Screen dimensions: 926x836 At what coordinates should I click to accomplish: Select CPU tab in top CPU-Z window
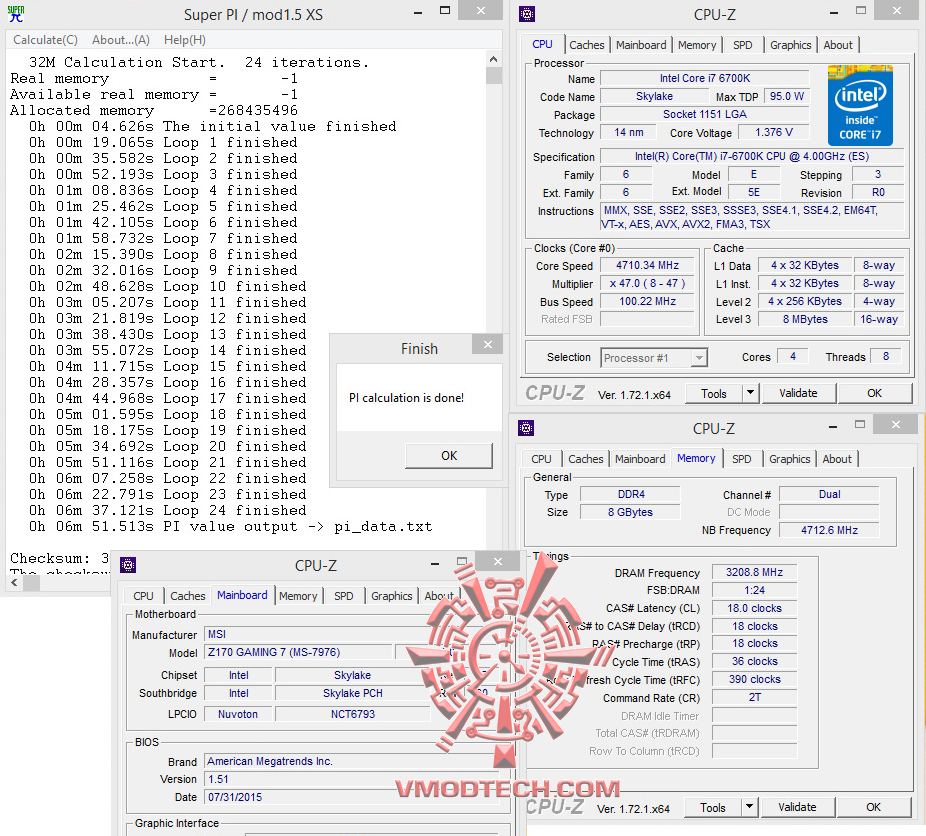542,44
